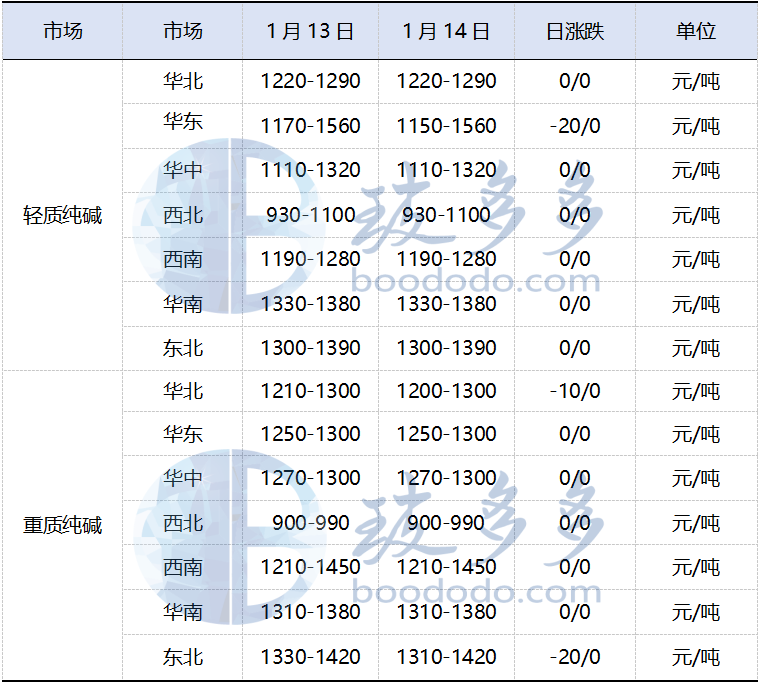
Task: Click the 华北 region cell under 轻质纯碱
Action: pos(183,81)
